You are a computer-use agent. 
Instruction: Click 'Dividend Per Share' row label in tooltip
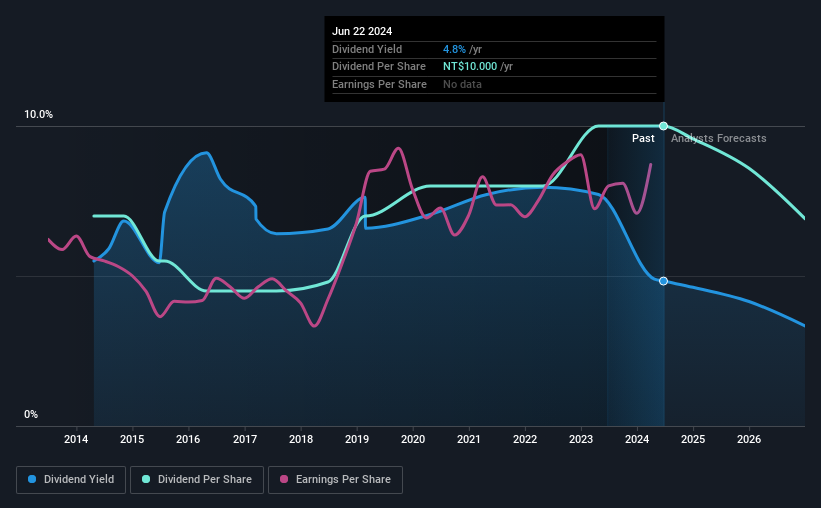point(379,67)
